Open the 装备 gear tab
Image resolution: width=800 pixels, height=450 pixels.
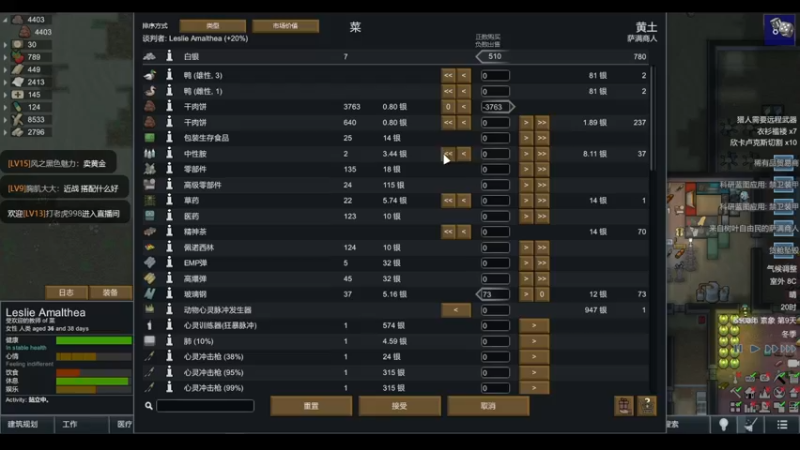(x=110, y=292)
